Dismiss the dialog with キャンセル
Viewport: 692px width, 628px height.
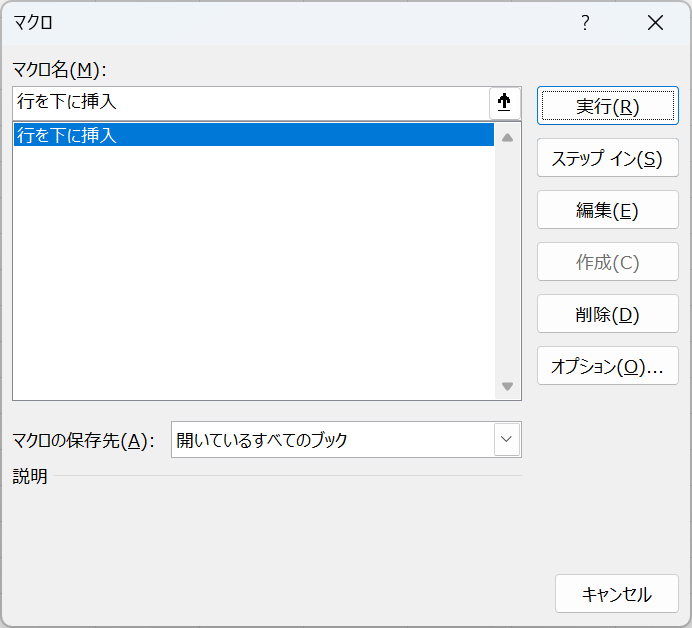[x=616, y=594]
